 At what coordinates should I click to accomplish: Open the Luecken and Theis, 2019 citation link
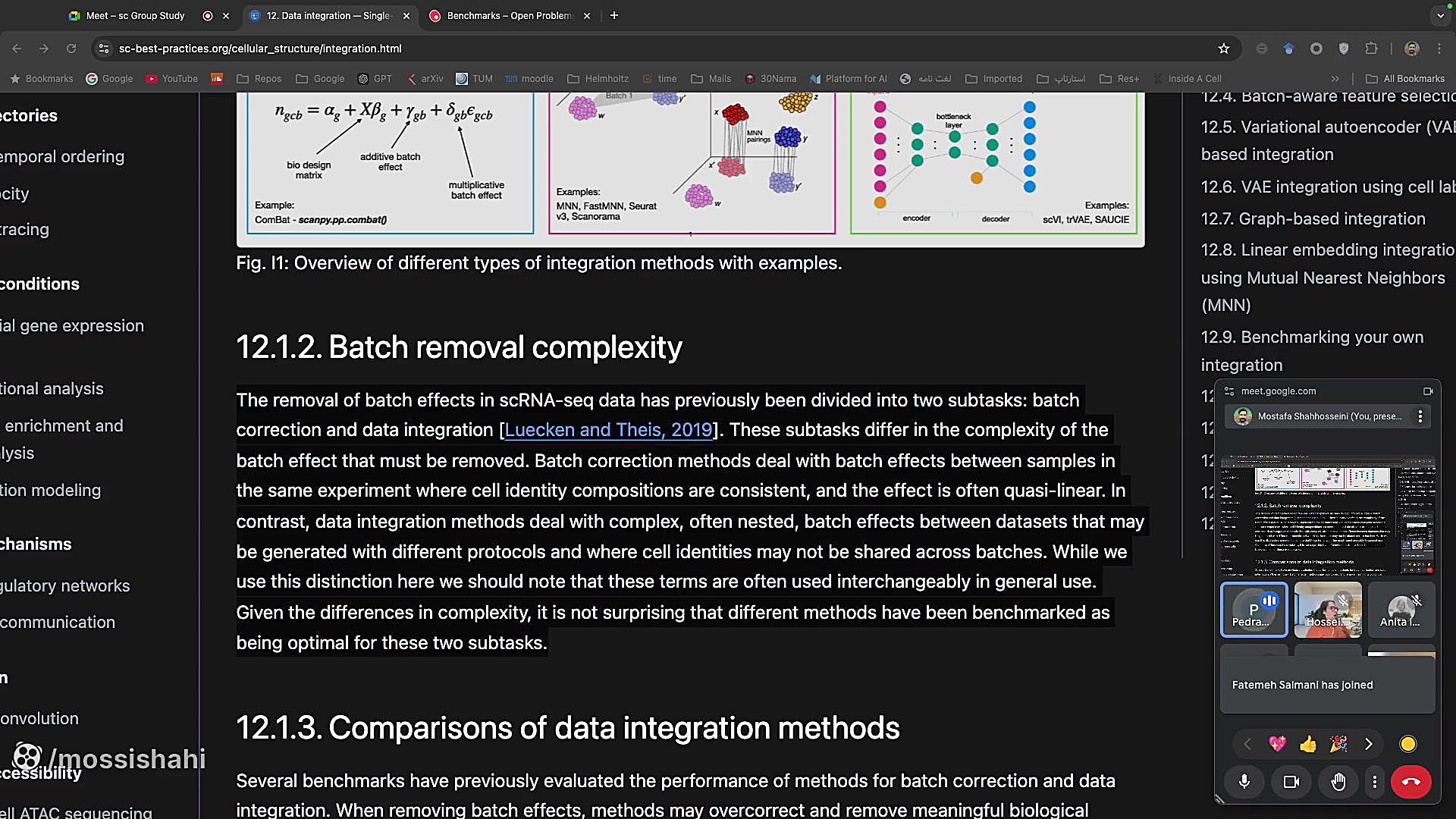(608, 430)
